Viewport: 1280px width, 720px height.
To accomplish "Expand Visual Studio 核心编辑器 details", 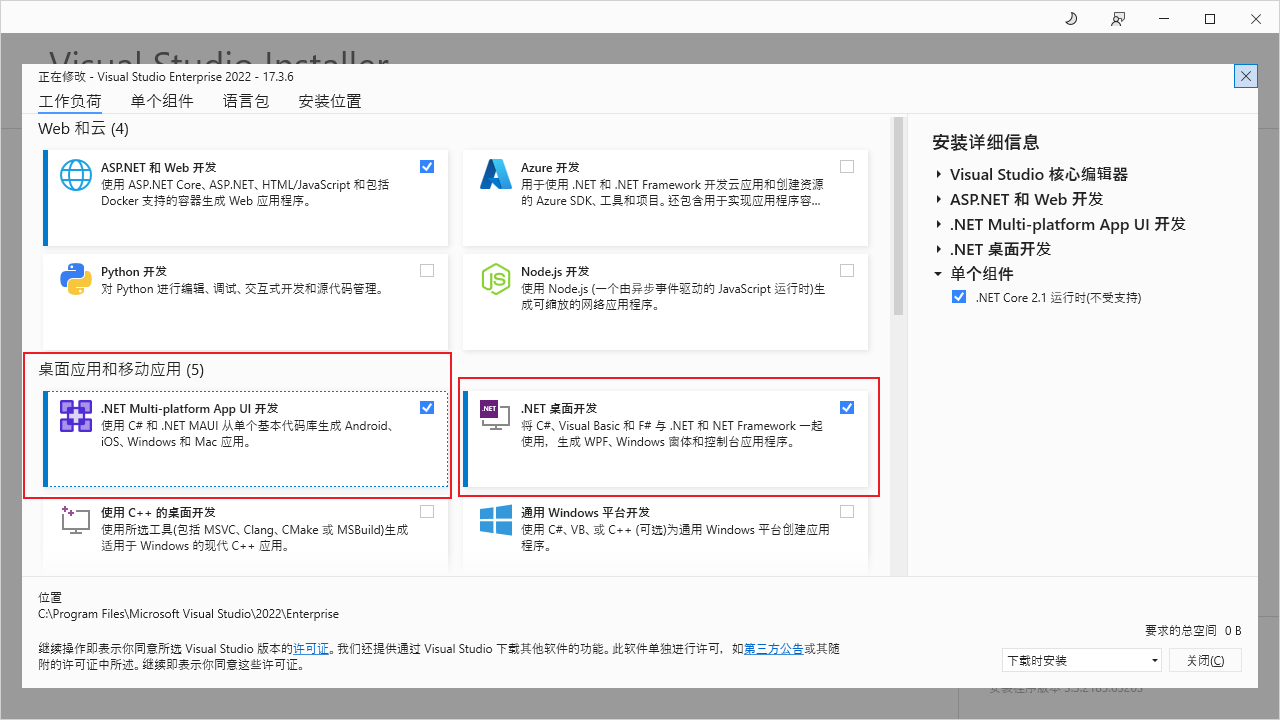I will point(939,174).
